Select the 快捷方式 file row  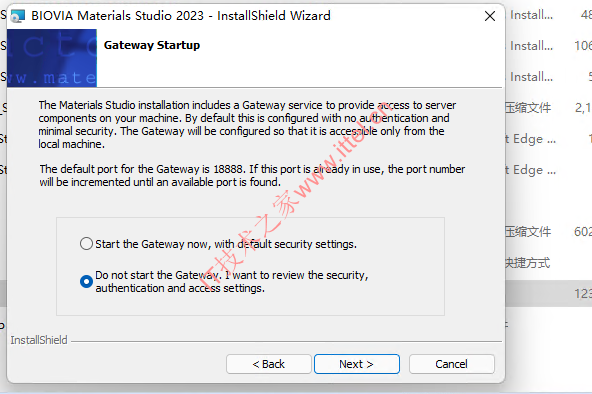tap(549, 263)
